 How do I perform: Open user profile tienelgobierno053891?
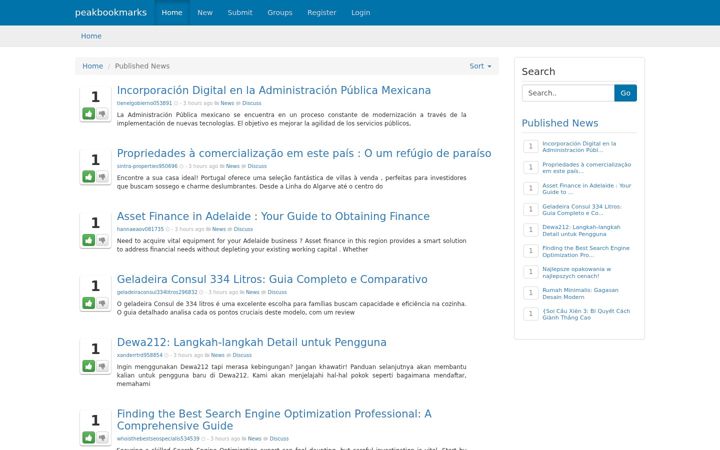pyautogui.click(x=144, y=103)
